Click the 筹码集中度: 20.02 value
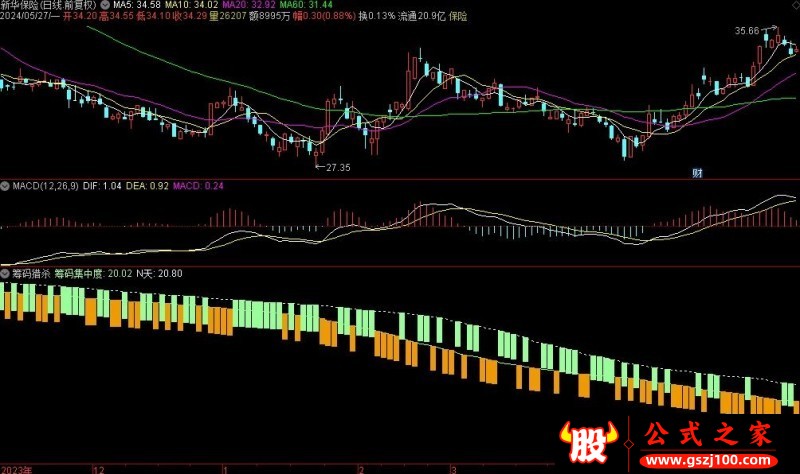Image resolution: width=800 pixels, height=474 pixels. click(x=93, y=273)
